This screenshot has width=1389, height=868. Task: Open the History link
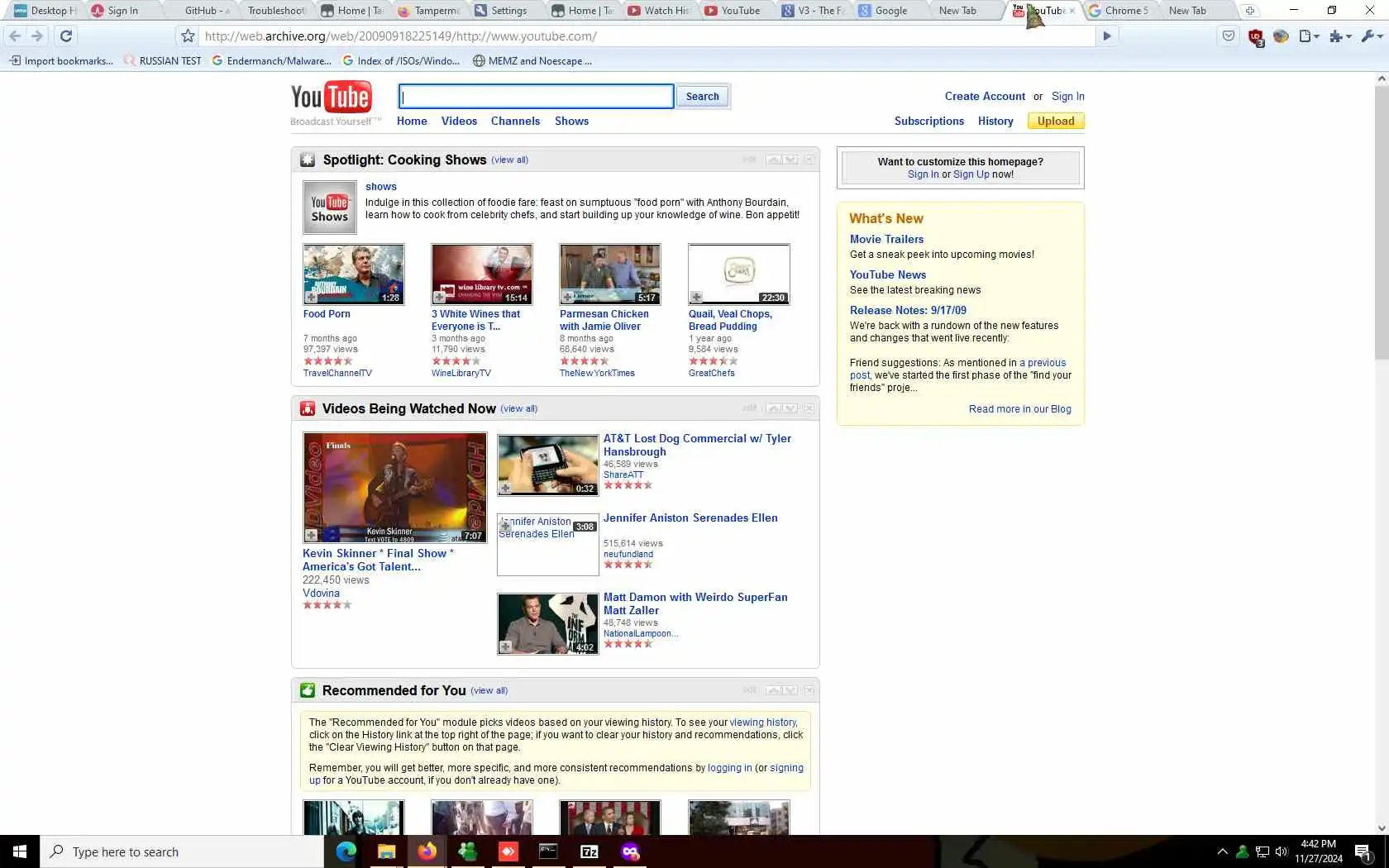click(995, 121)
